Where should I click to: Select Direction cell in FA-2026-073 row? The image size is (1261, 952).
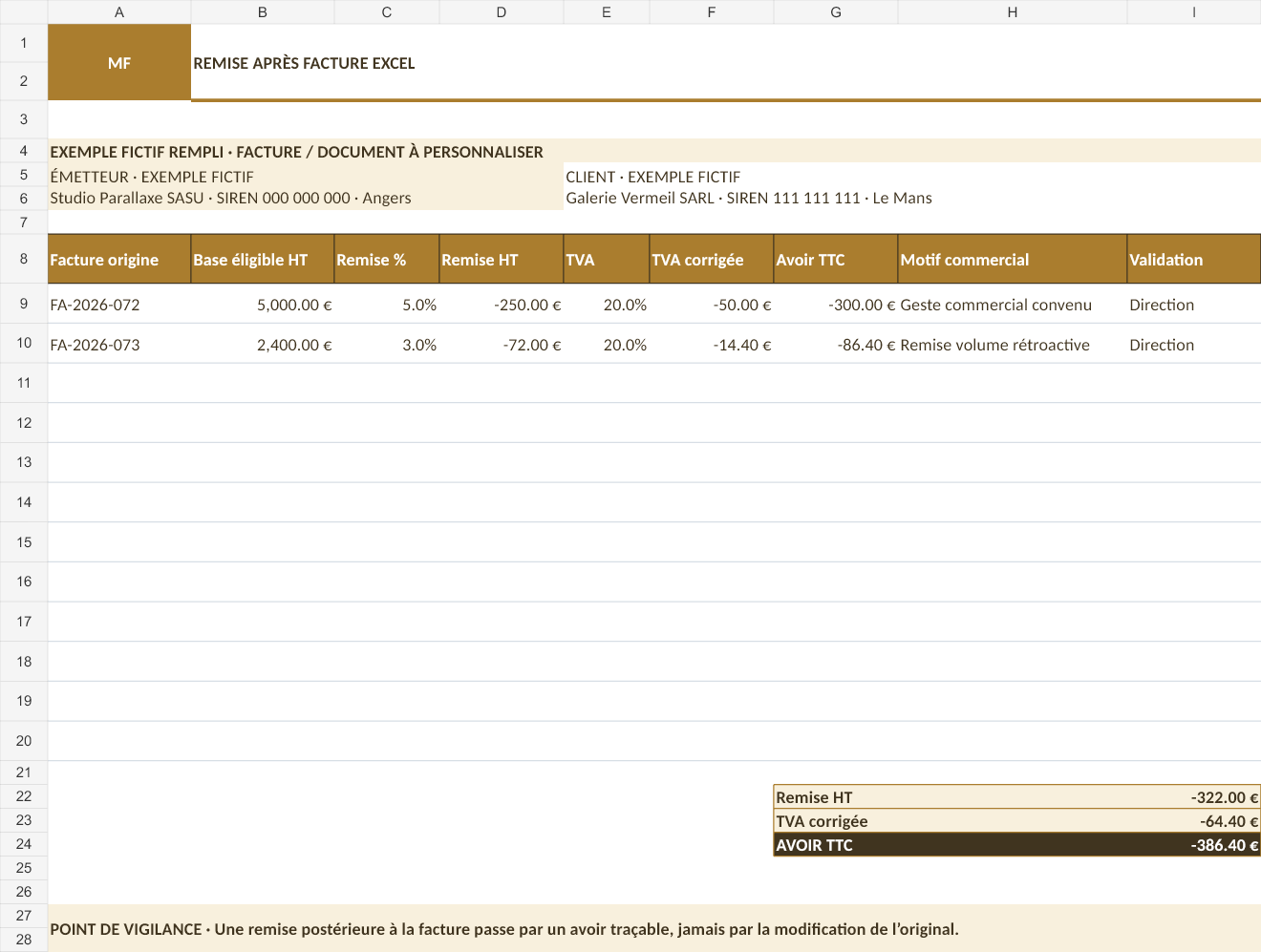1194,344
